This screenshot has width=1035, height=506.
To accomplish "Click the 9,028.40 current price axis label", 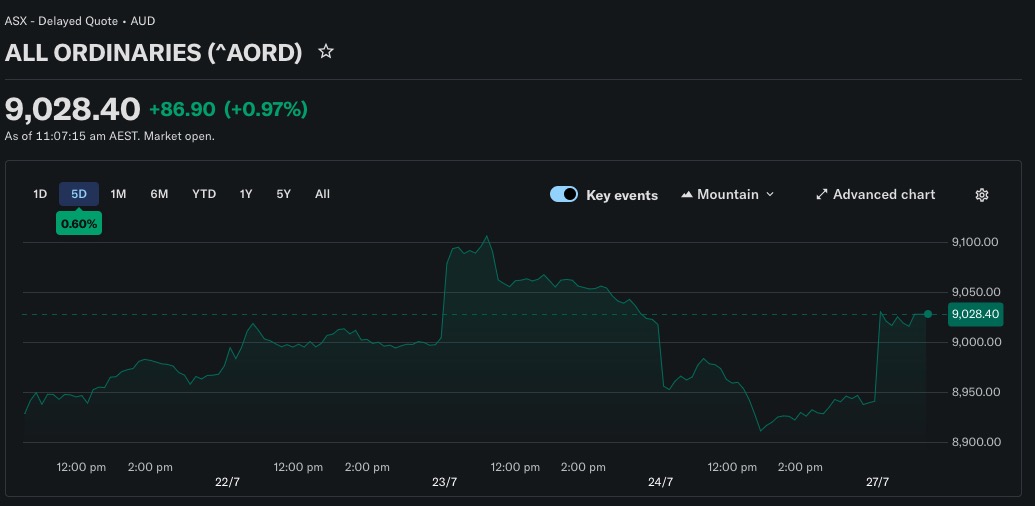I will pos(975,314).
